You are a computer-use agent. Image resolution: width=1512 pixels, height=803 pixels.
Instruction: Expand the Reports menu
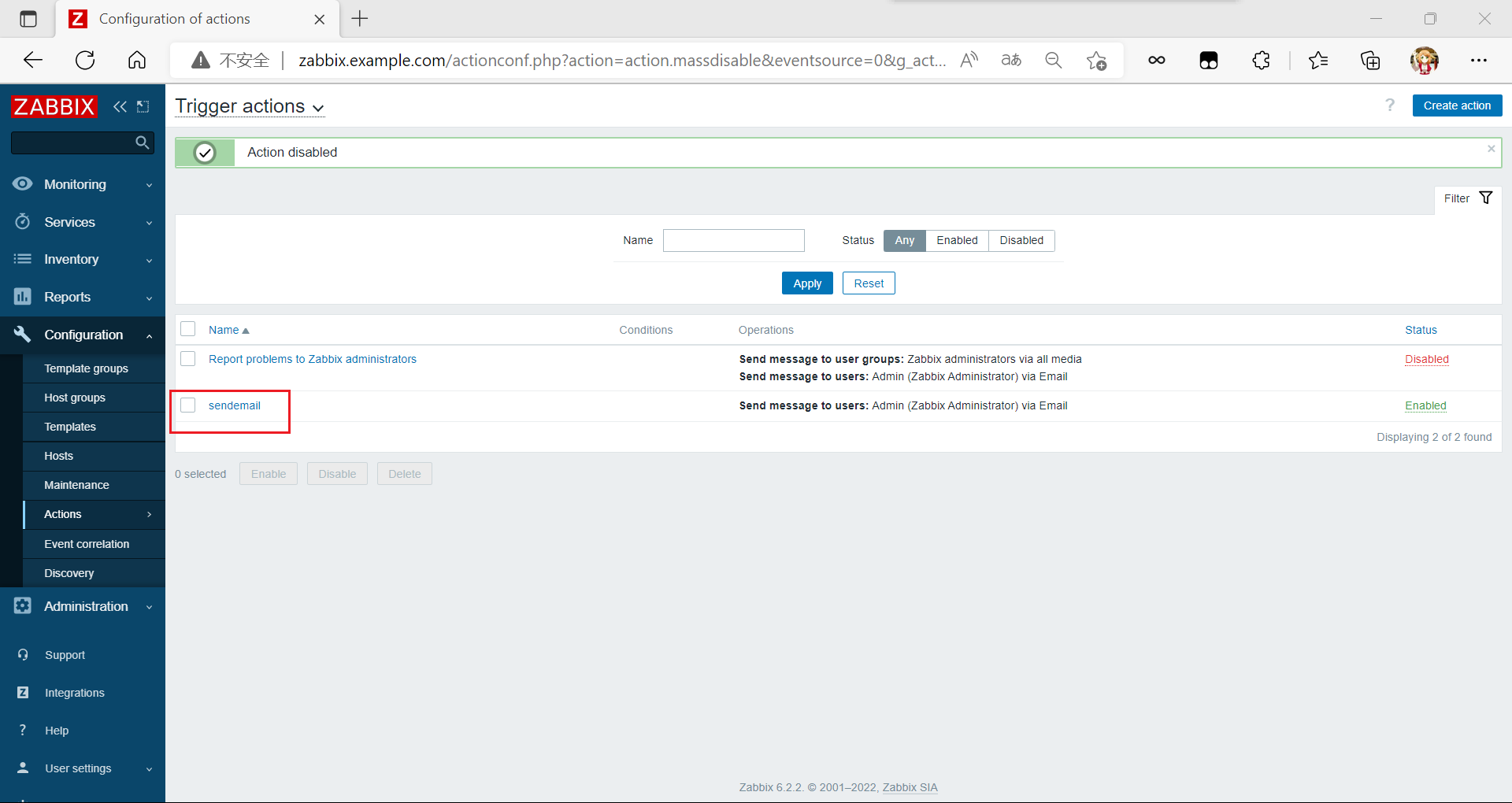click(x=149, y=298)
